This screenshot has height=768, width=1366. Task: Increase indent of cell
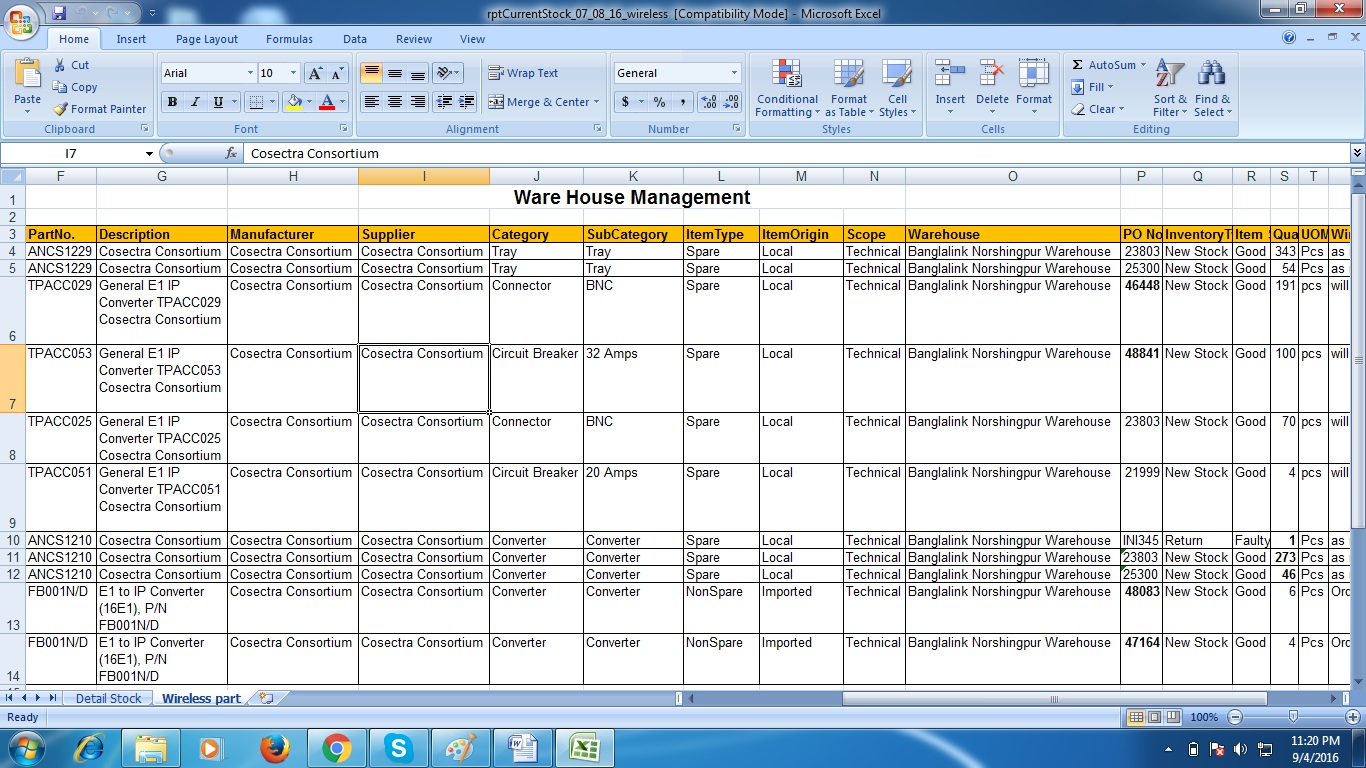[467, 102]
